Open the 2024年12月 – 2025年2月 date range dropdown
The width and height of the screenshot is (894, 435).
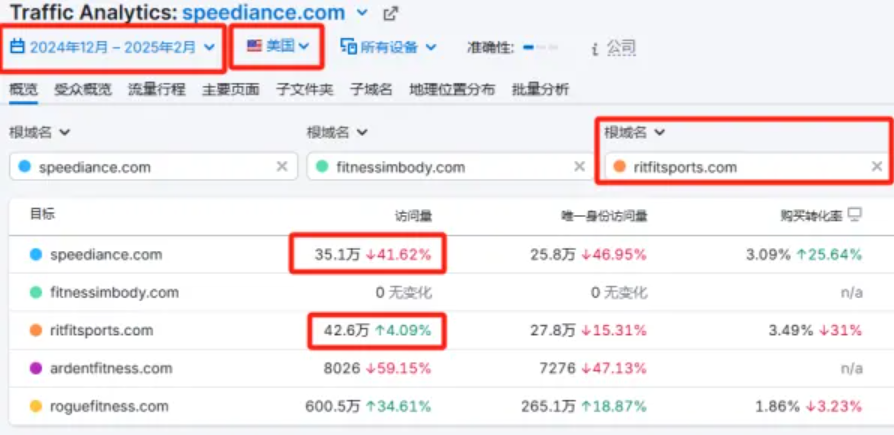[113, 46]
